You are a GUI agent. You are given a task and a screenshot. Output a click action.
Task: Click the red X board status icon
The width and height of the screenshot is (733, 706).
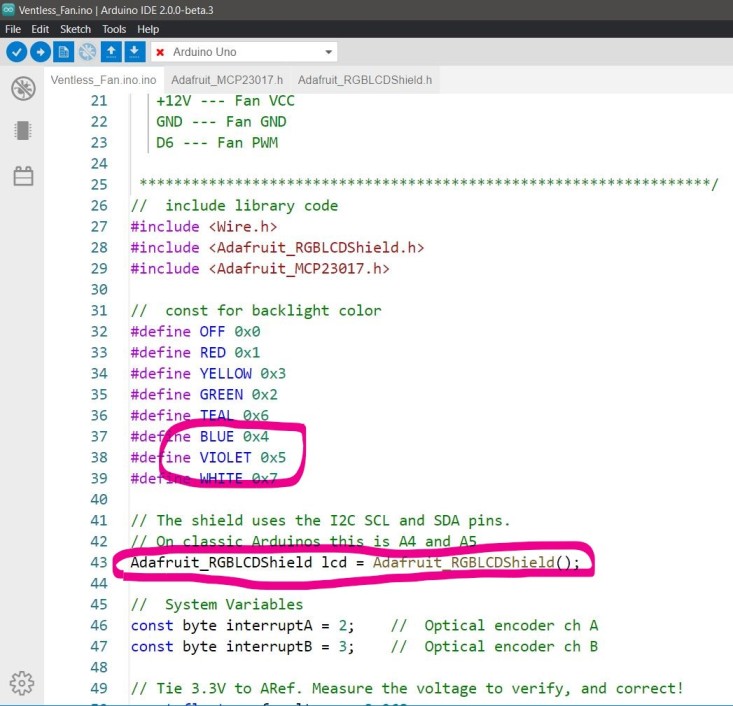pos(160,52)
